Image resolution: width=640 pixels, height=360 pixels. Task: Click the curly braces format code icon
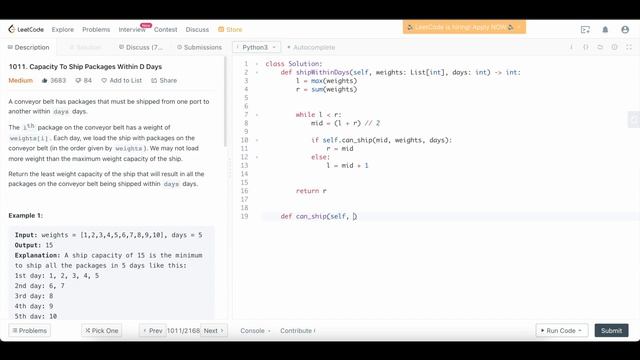[586, 47]
